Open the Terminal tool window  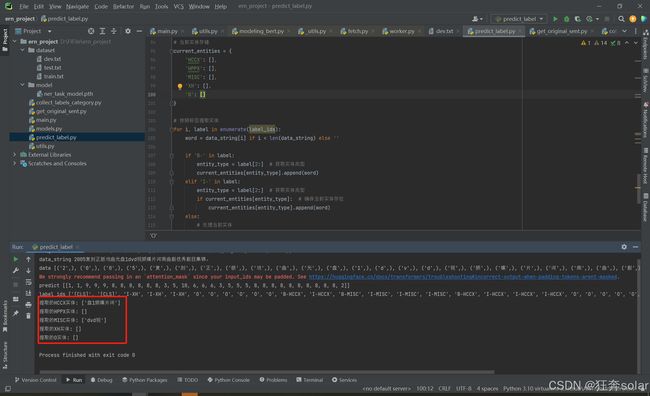310,380
